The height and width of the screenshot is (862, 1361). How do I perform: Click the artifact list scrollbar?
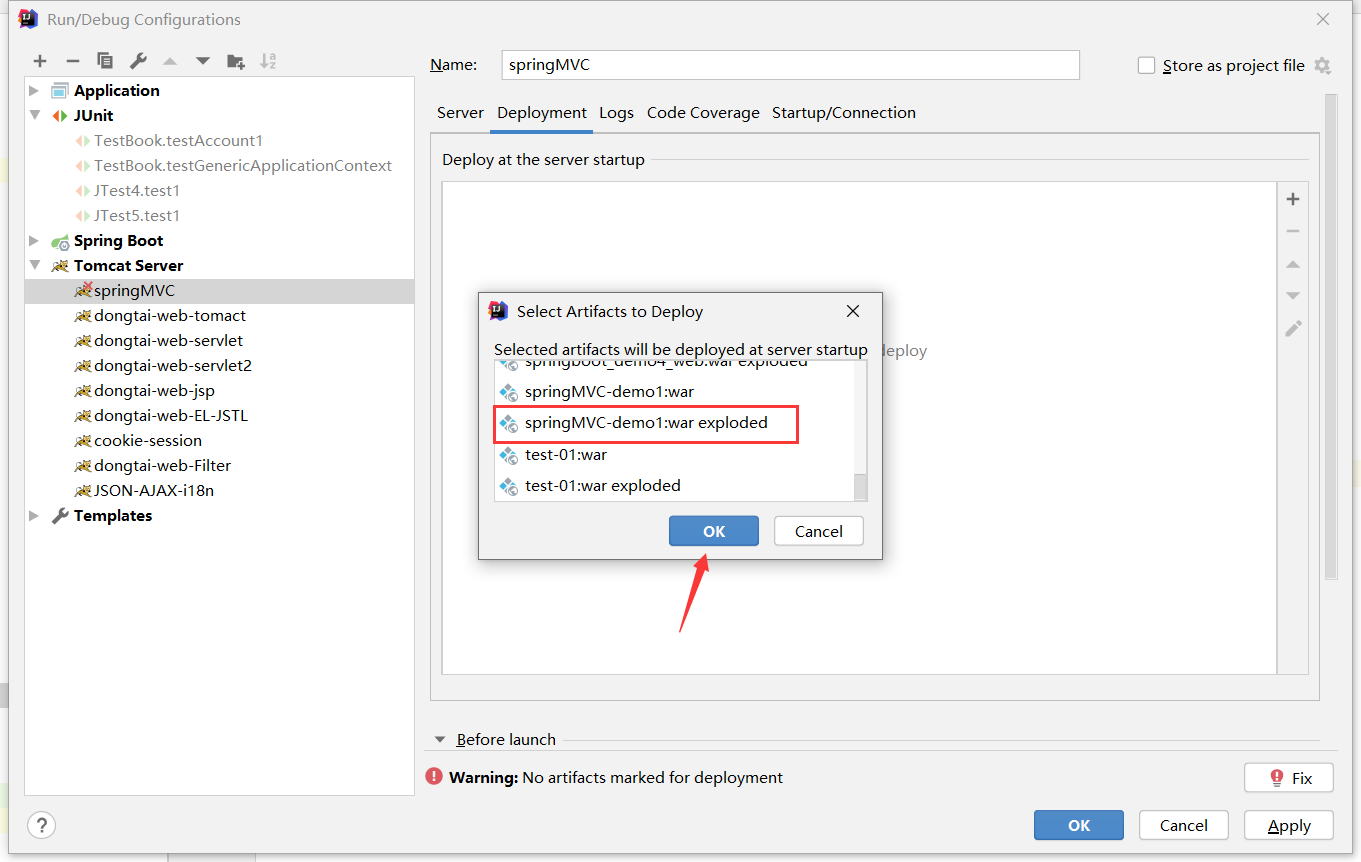(860, 486)
